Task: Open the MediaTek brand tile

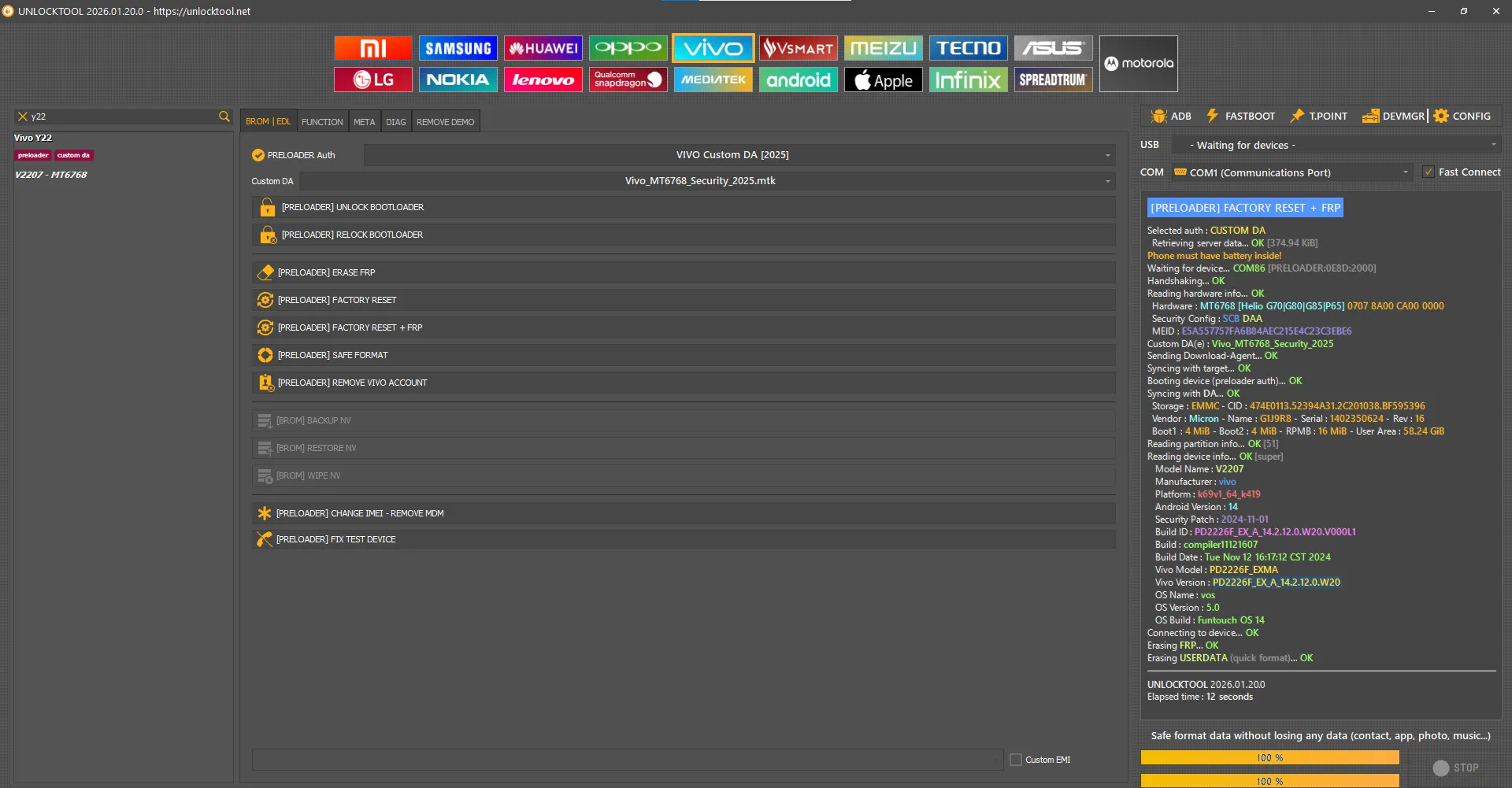Action: tap(713, 80)
